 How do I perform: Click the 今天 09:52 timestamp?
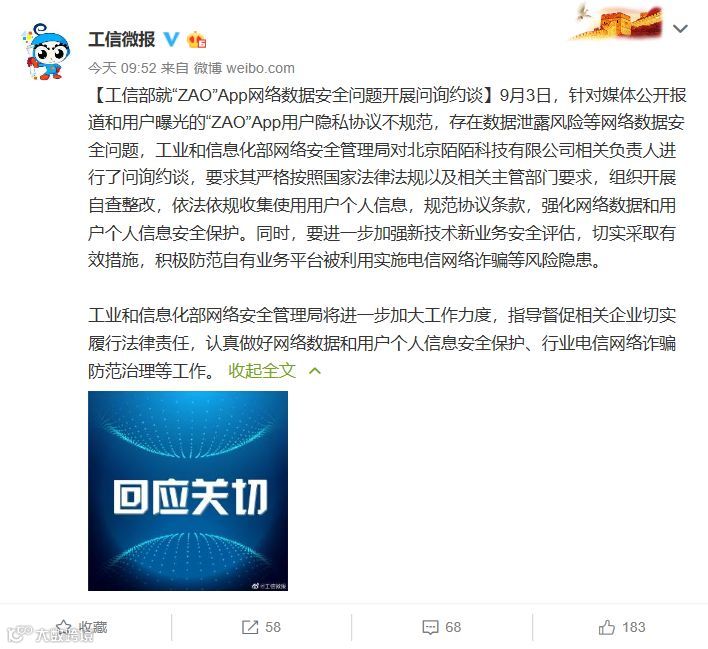(122, 68)
